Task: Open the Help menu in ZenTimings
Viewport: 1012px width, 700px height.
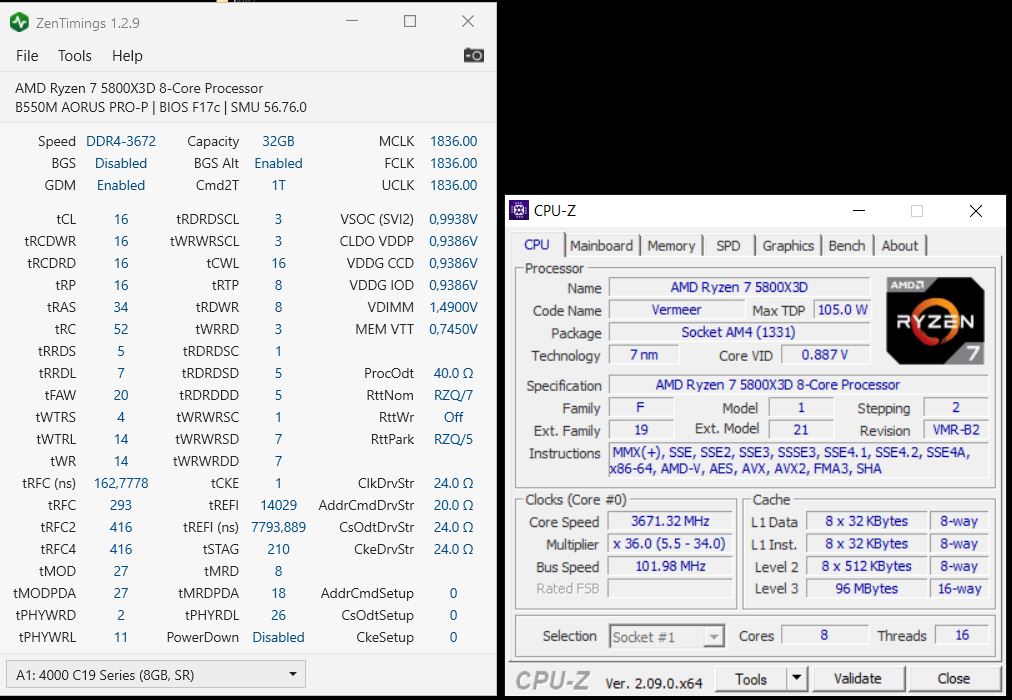Action: click(x=127, y=56)
